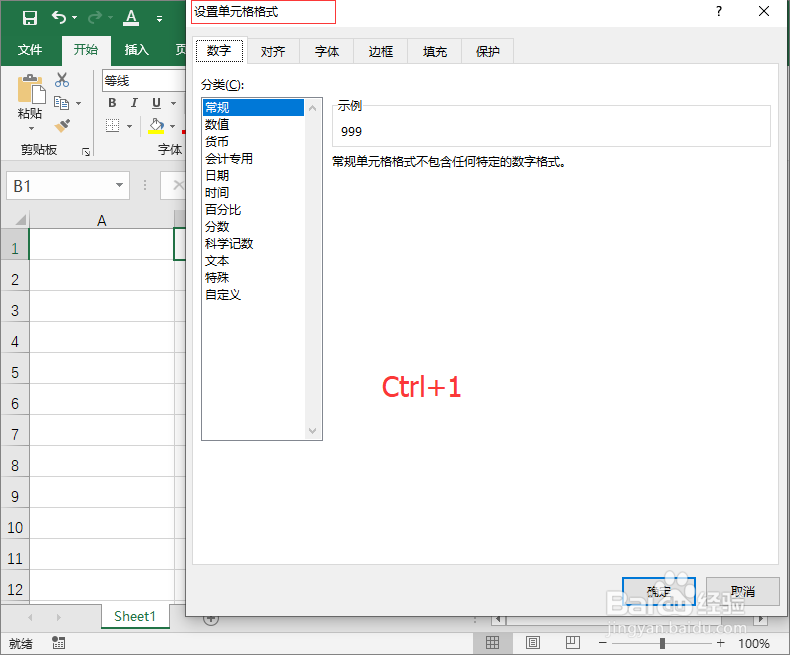Select 百分比 in the category list
Image resolution: width=790 pixels, height=655 pixels.
click(x=253, y=210)
